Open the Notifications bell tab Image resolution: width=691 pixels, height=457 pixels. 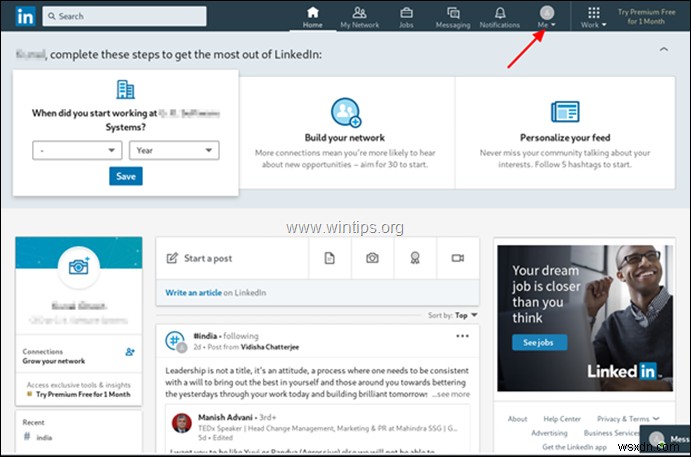click(x=499, y=17)
